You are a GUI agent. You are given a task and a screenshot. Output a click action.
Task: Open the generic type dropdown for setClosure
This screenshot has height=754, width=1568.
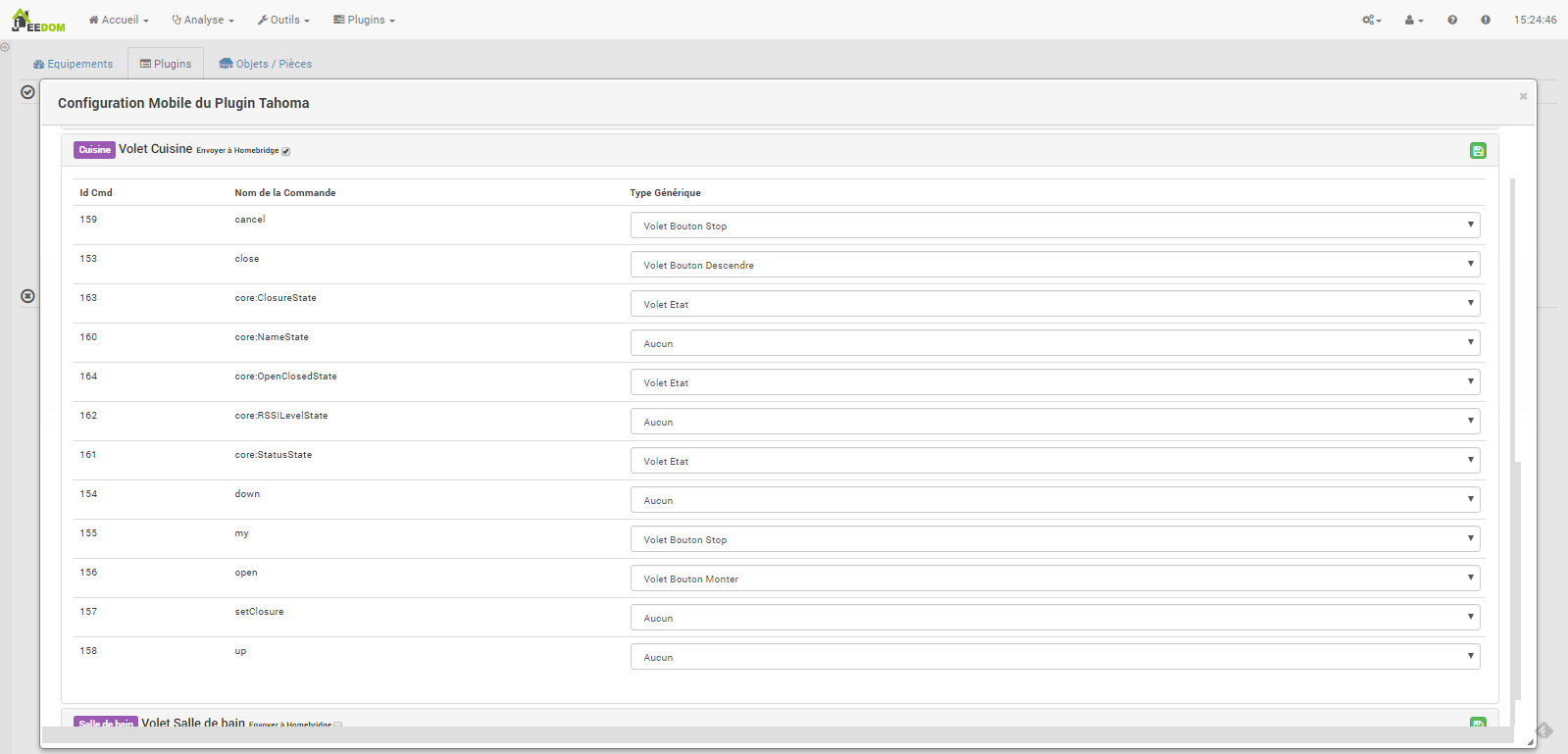(x=1055, y=618)
